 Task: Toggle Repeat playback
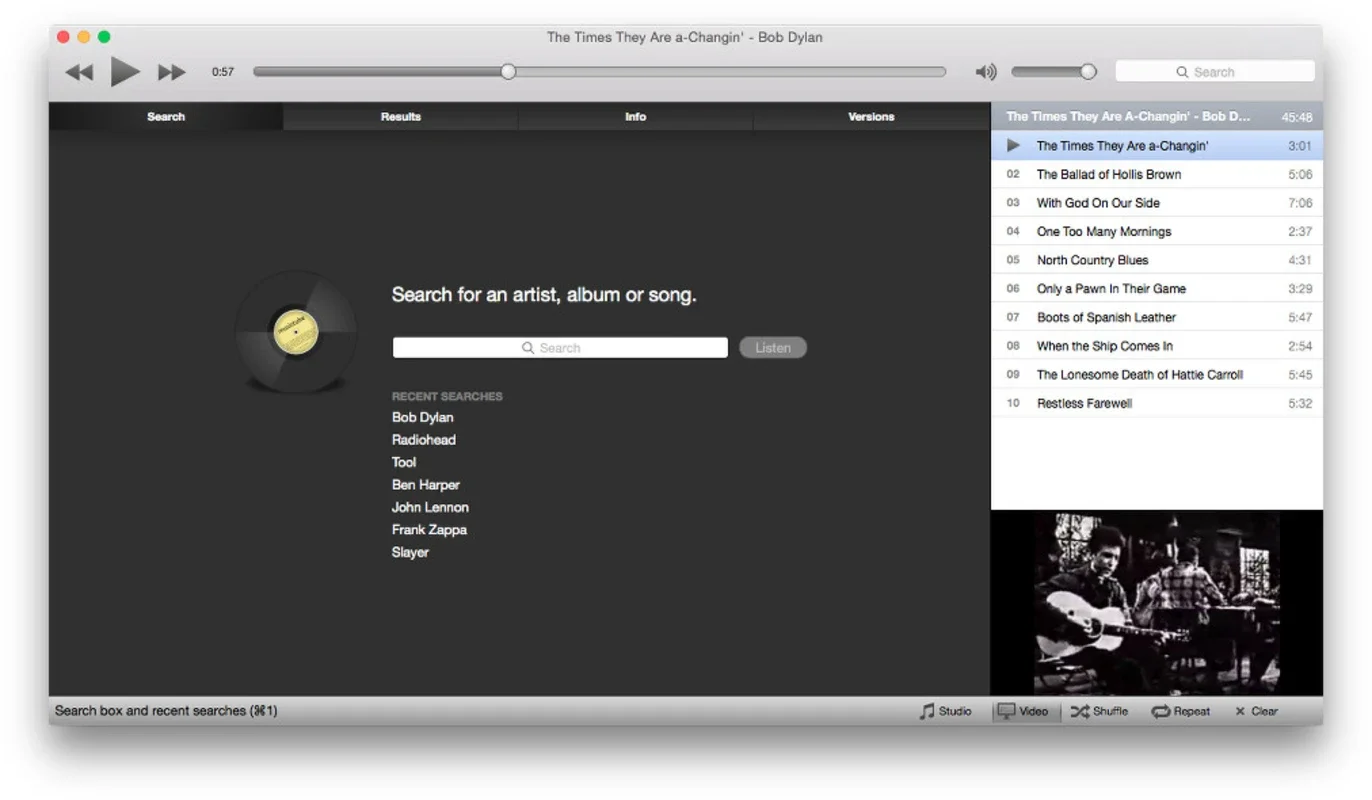pyautogui.click(x=1181, y=711)
